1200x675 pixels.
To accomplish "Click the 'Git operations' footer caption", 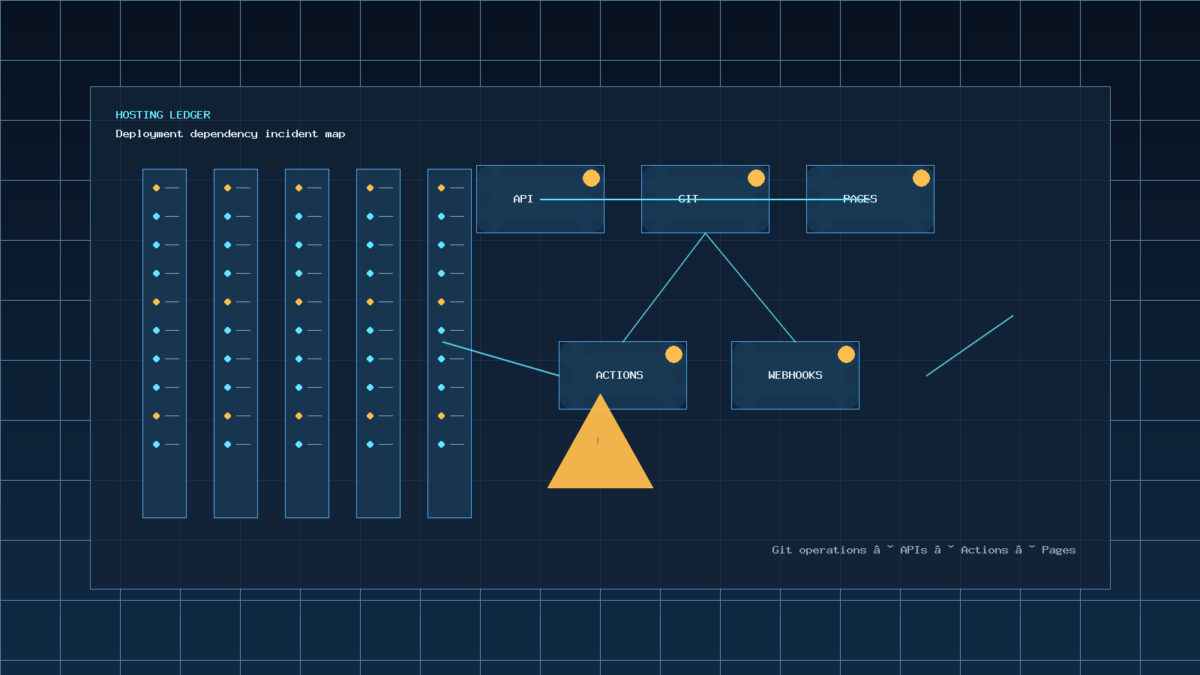I will [924, 550].
